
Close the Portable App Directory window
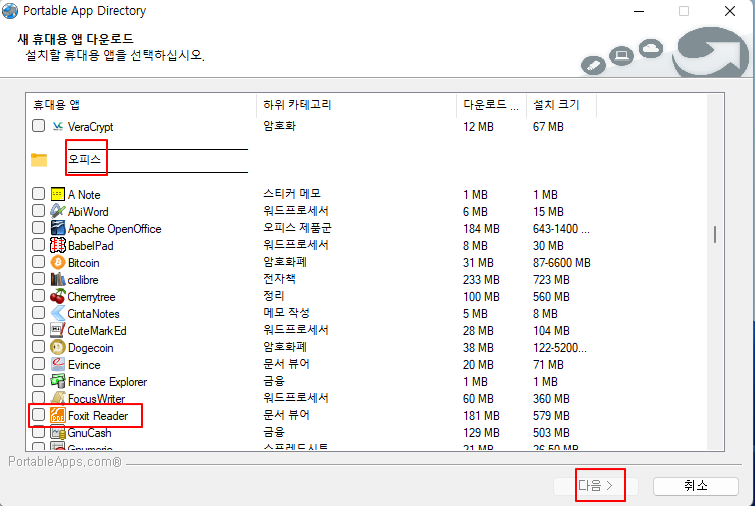point(730,11)
